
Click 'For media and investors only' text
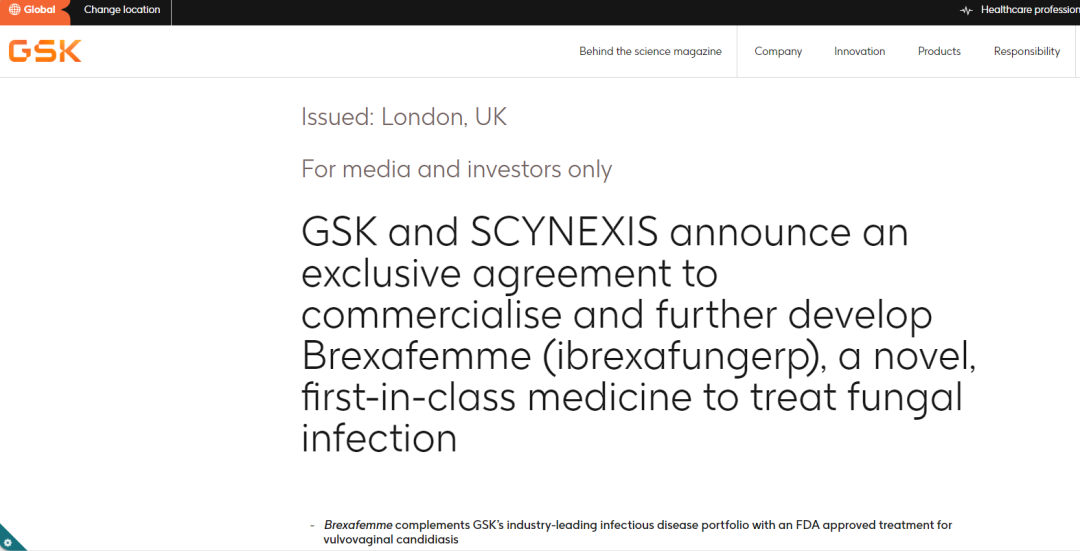point(456,169)
